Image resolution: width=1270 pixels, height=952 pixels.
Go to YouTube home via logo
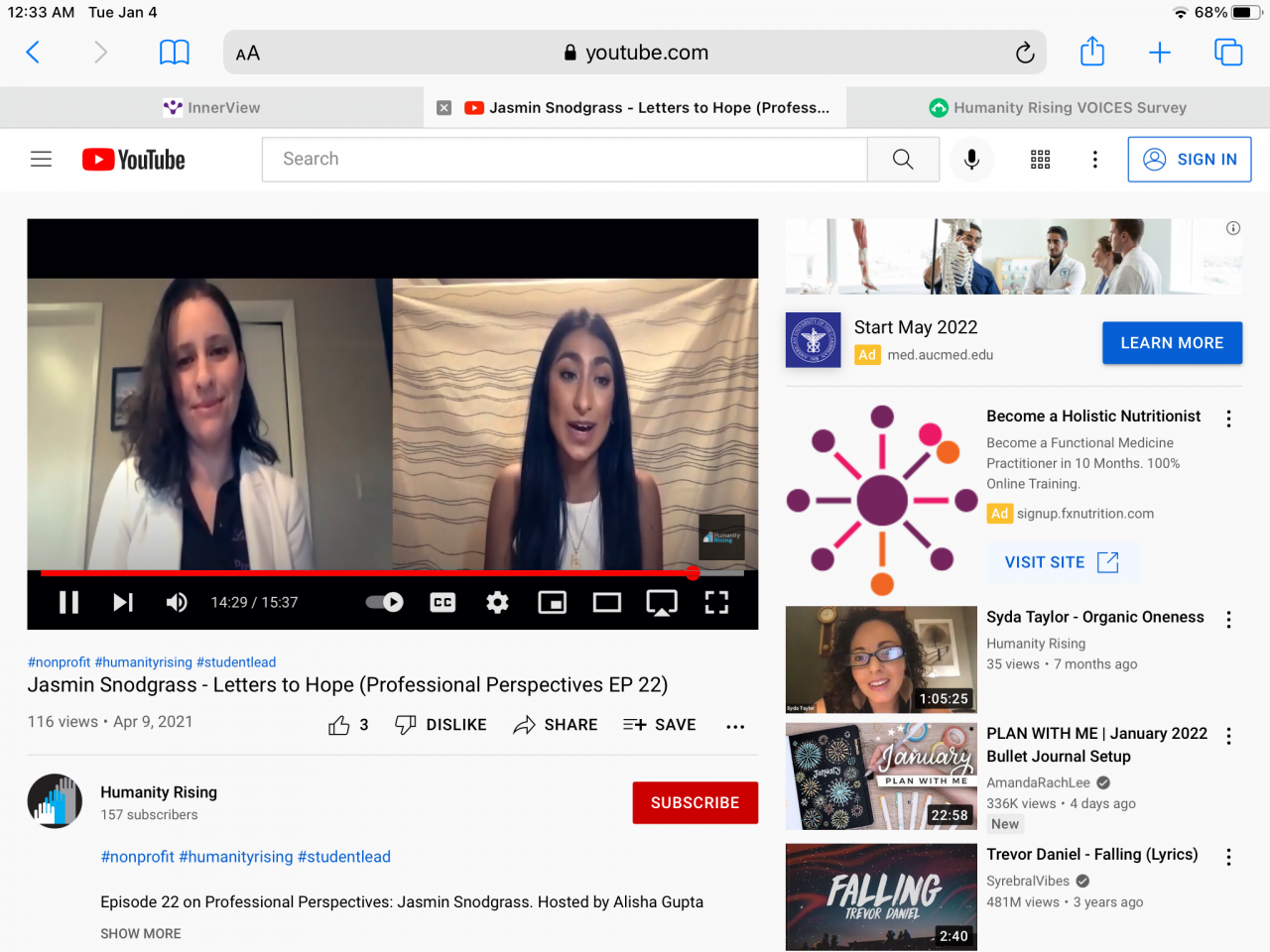click(x=134, y=160)
